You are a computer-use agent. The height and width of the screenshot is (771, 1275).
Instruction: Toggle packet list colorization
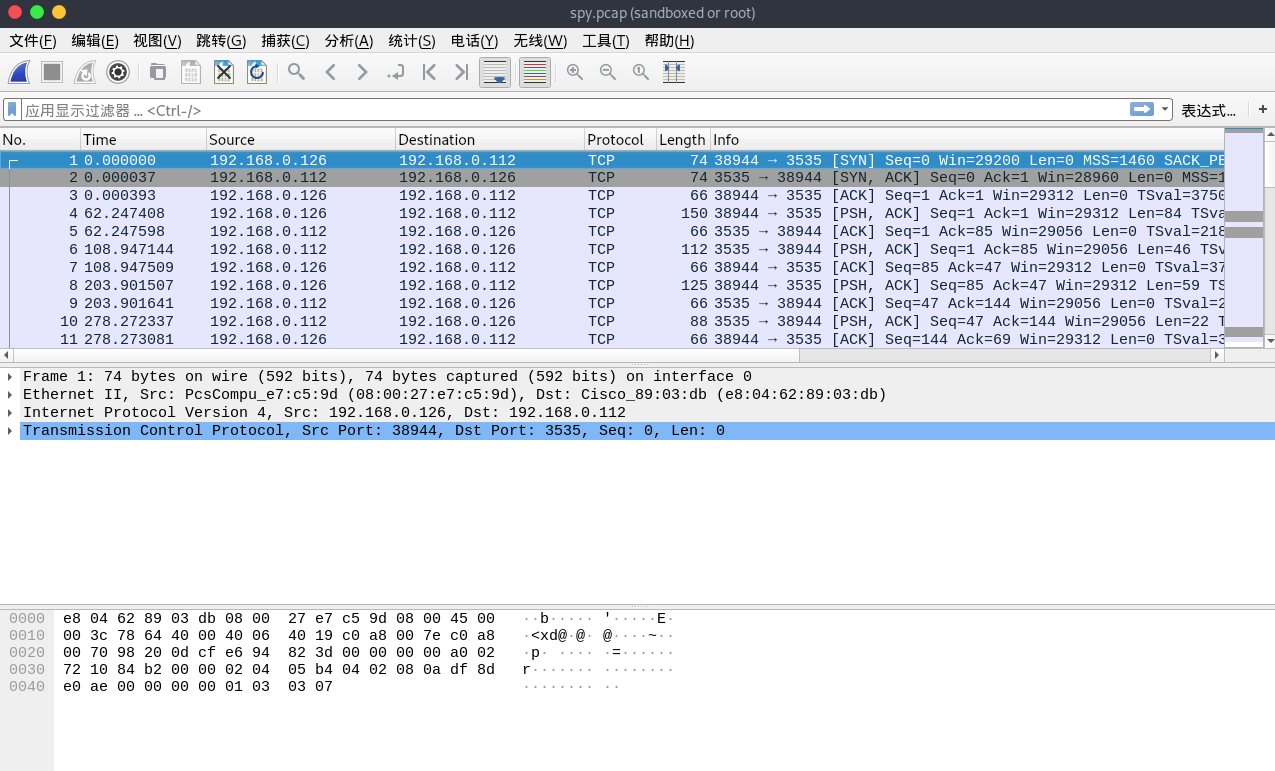click(535, 72)
